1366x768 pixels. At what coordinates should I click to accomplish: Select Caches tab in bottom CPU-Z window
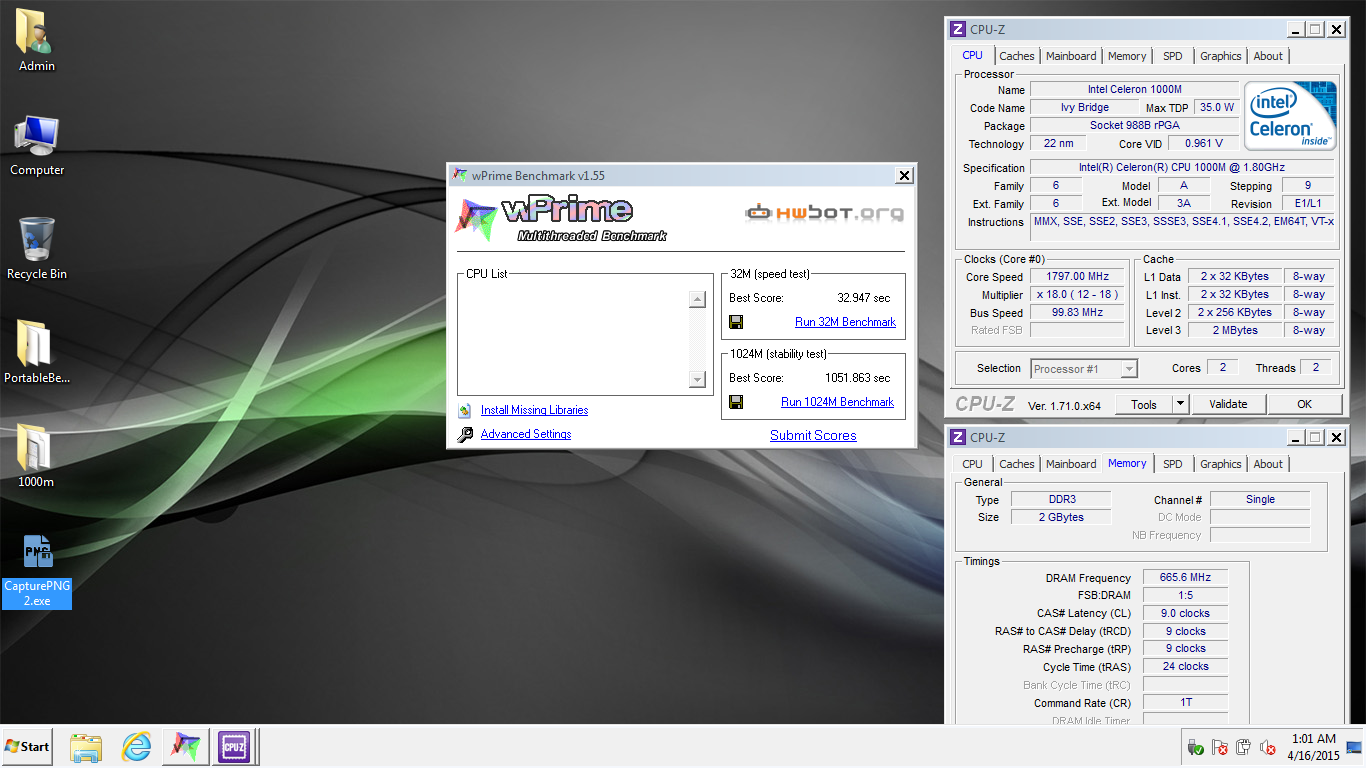[1017, 464]
